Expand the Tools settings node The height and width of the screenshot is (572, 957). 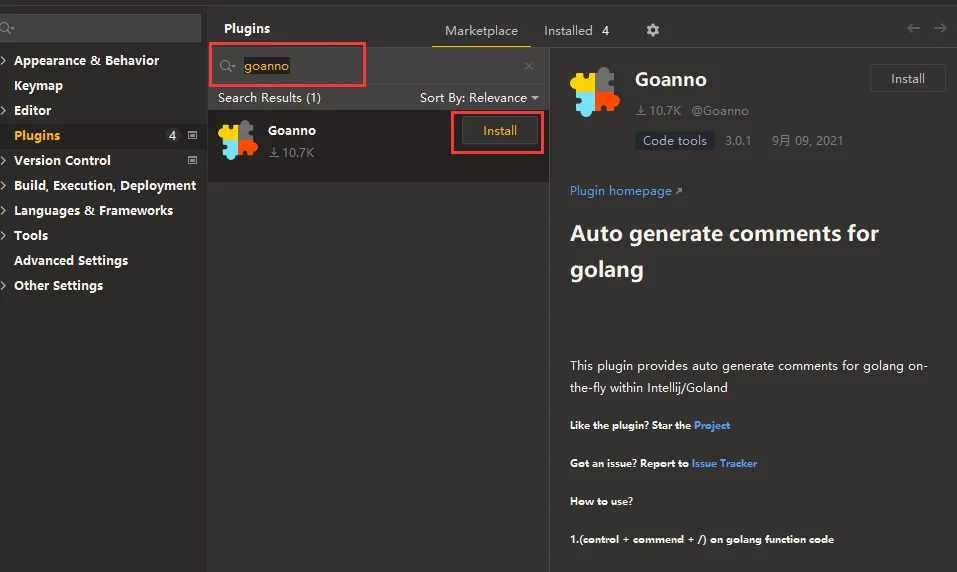(x=4, y=236)
